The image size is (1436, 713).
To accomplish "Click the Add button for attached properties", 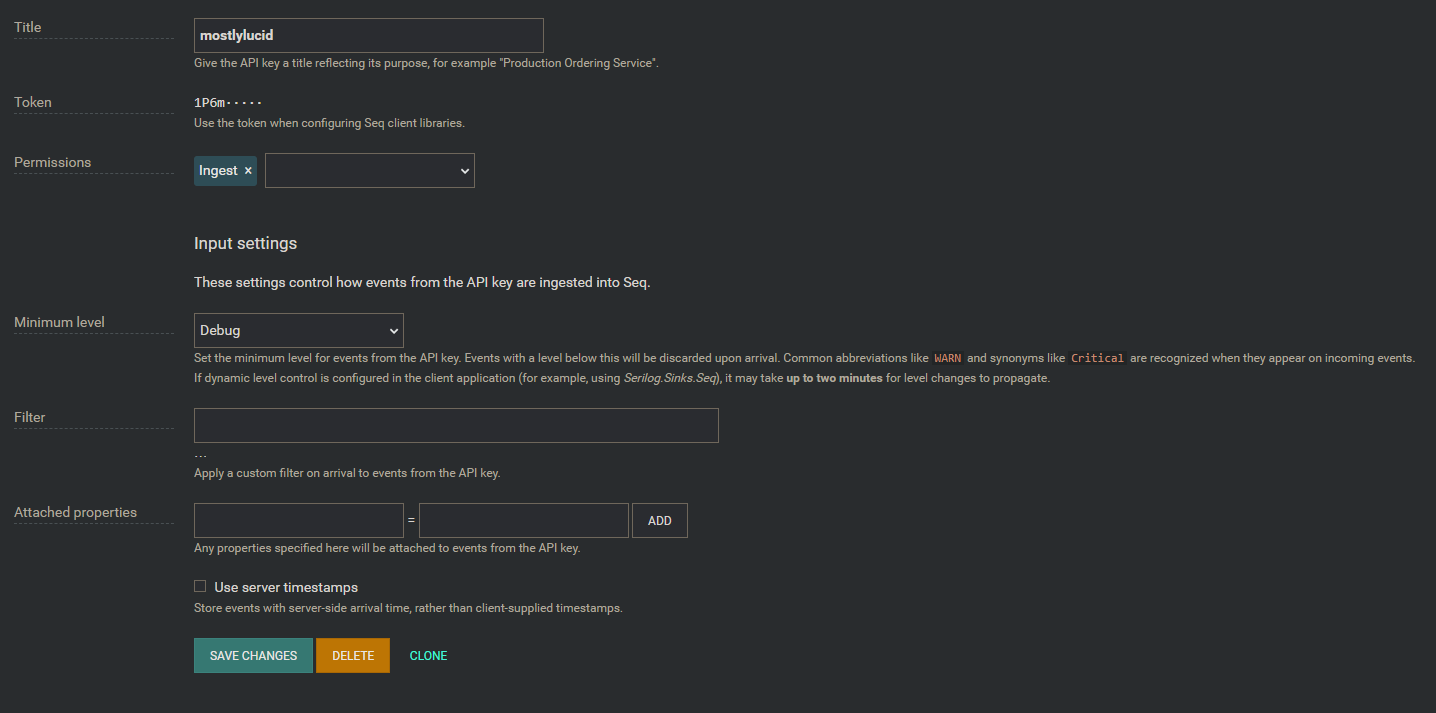I will tap(660, 521).
